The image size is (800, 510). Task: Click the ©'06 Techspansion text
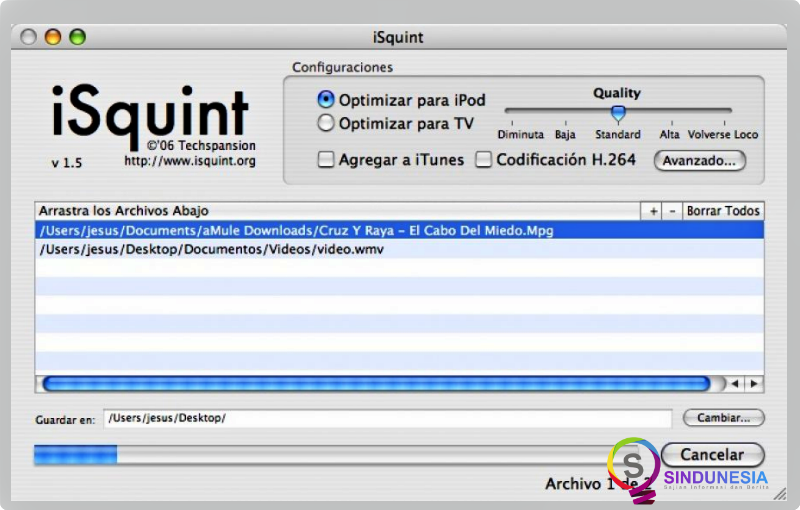tap(202, 145)
